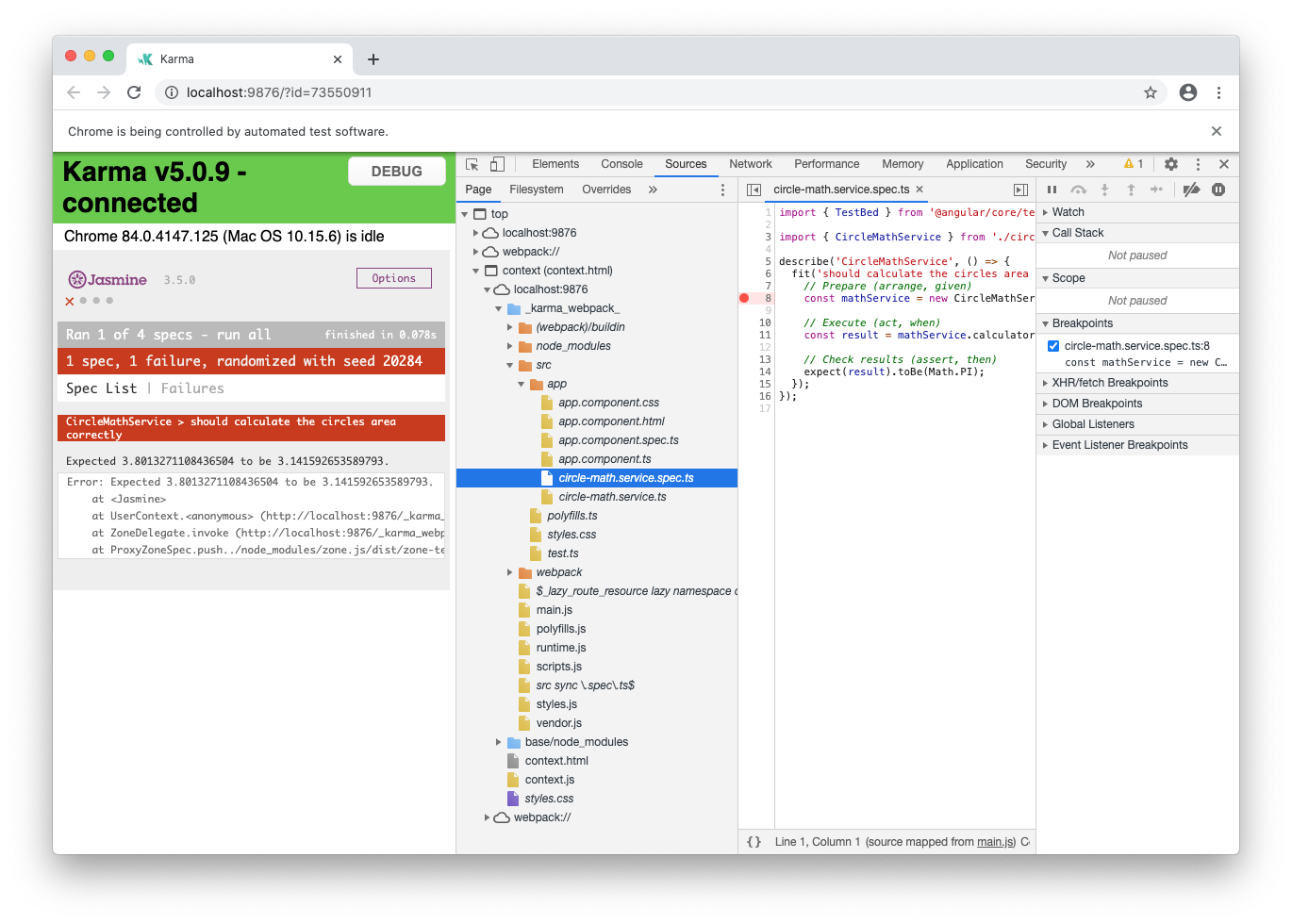The width and height of the screenshot is (1292, 924).
Task: Toggle the device toolbar icon
Action: [x=497, y=164]
